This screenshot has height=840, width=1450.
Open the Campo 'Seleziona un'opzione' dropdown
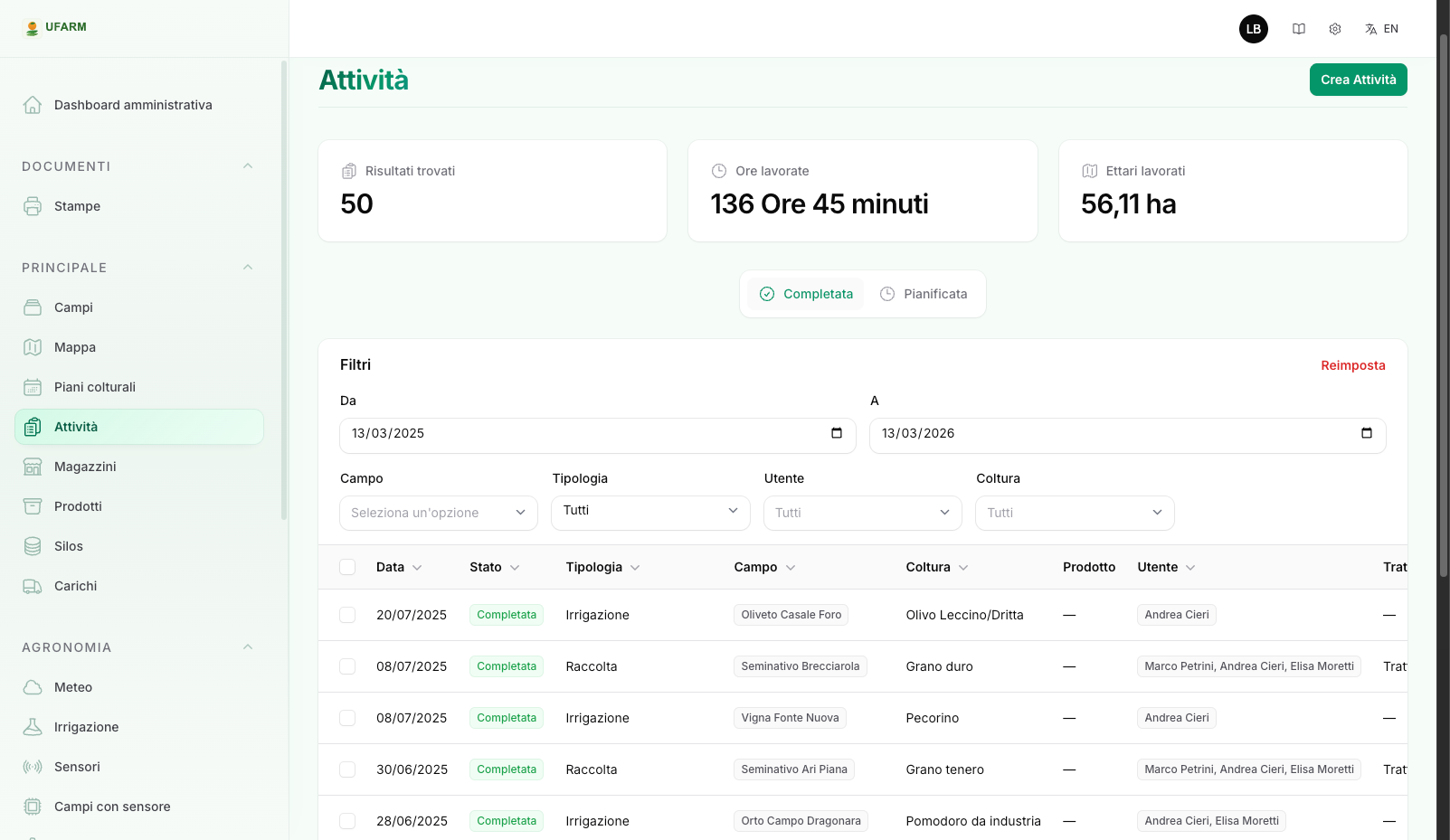439,513
